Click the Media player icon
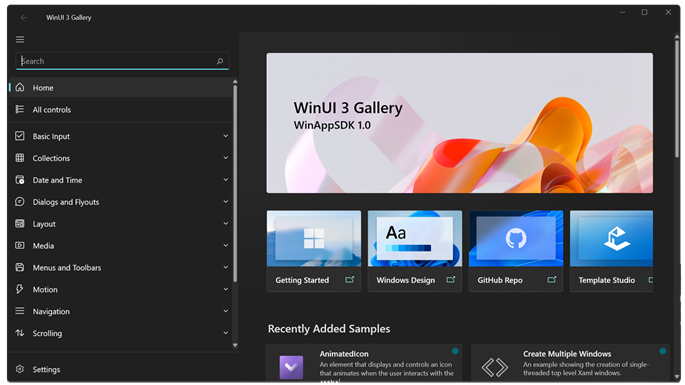685x385 pixels. click(20, 245)
